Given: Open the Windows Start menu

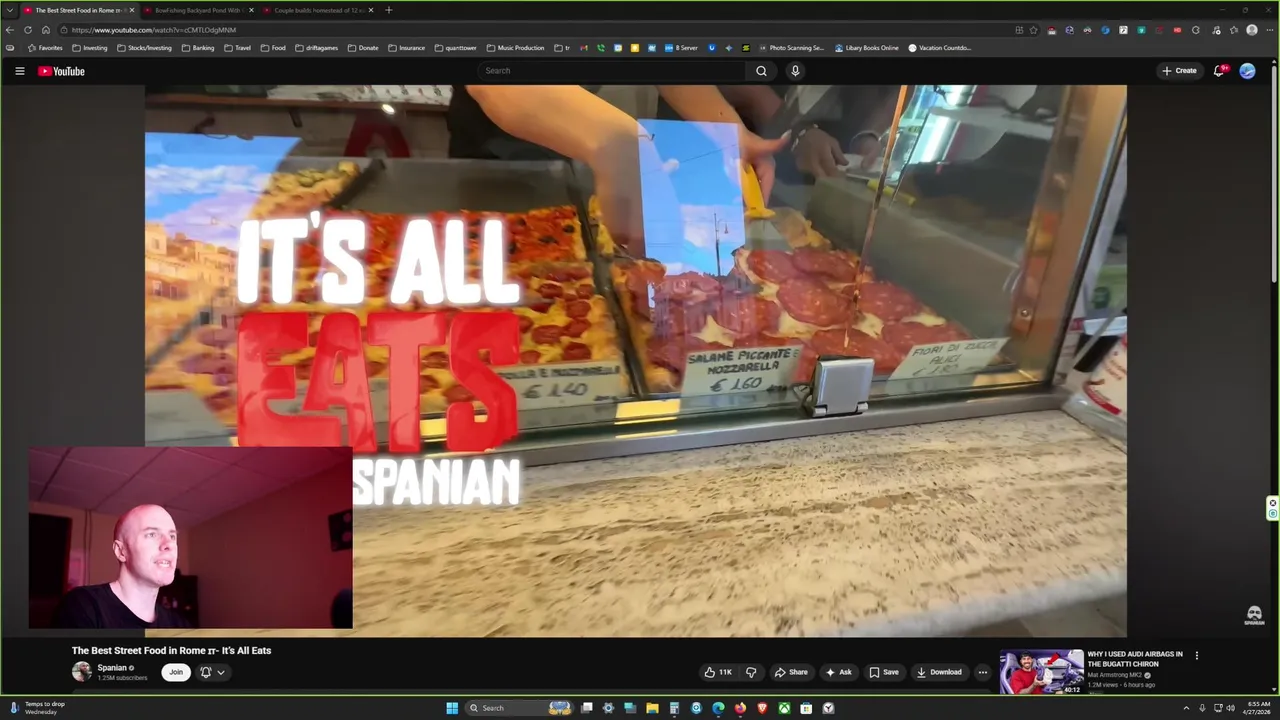Looking at the screenshot, I should [x=452, y=708].
